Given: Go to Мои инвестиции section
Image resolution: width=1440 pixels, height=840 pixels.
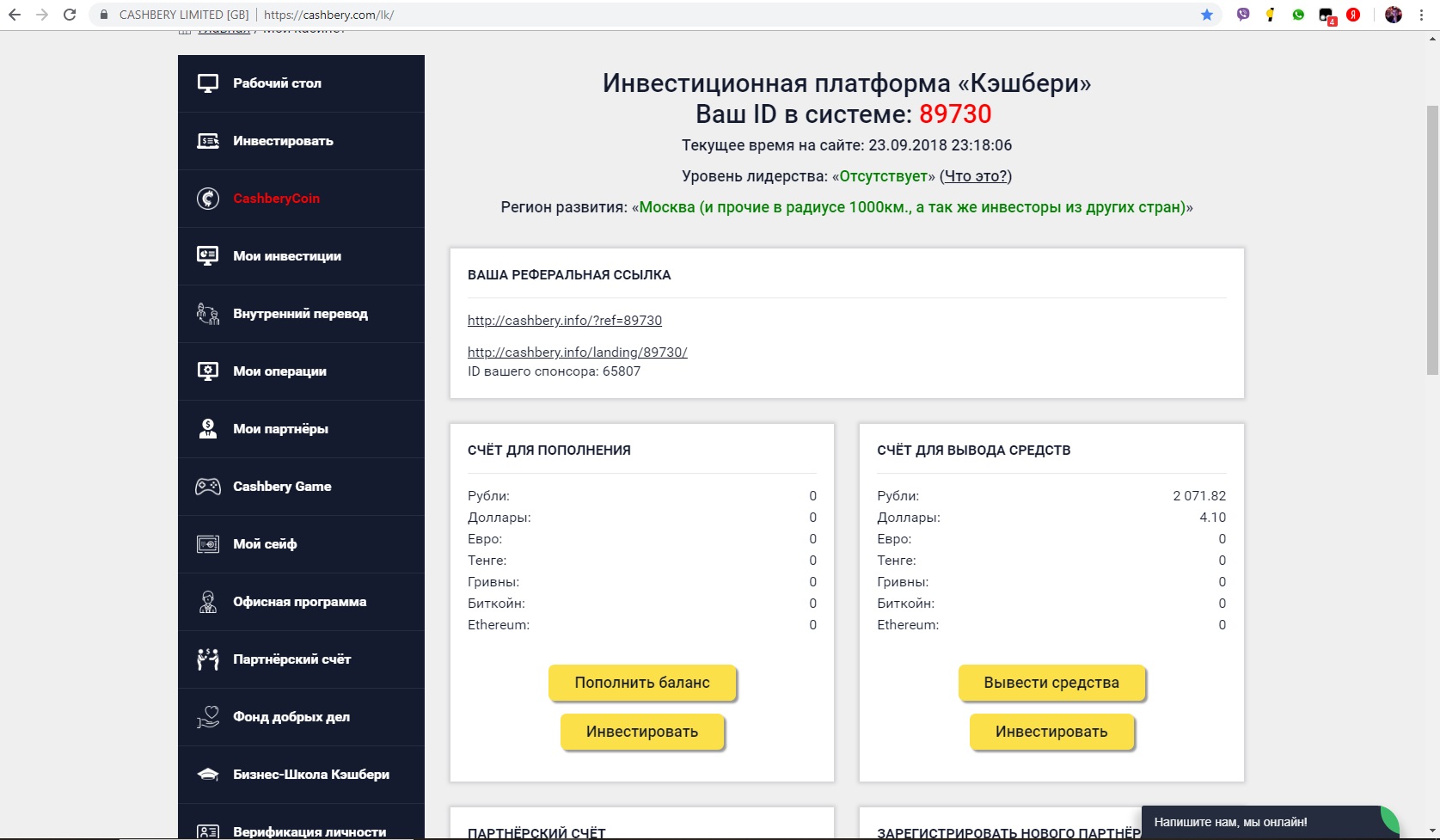Looking at the screenshot, I should (301, 256).
